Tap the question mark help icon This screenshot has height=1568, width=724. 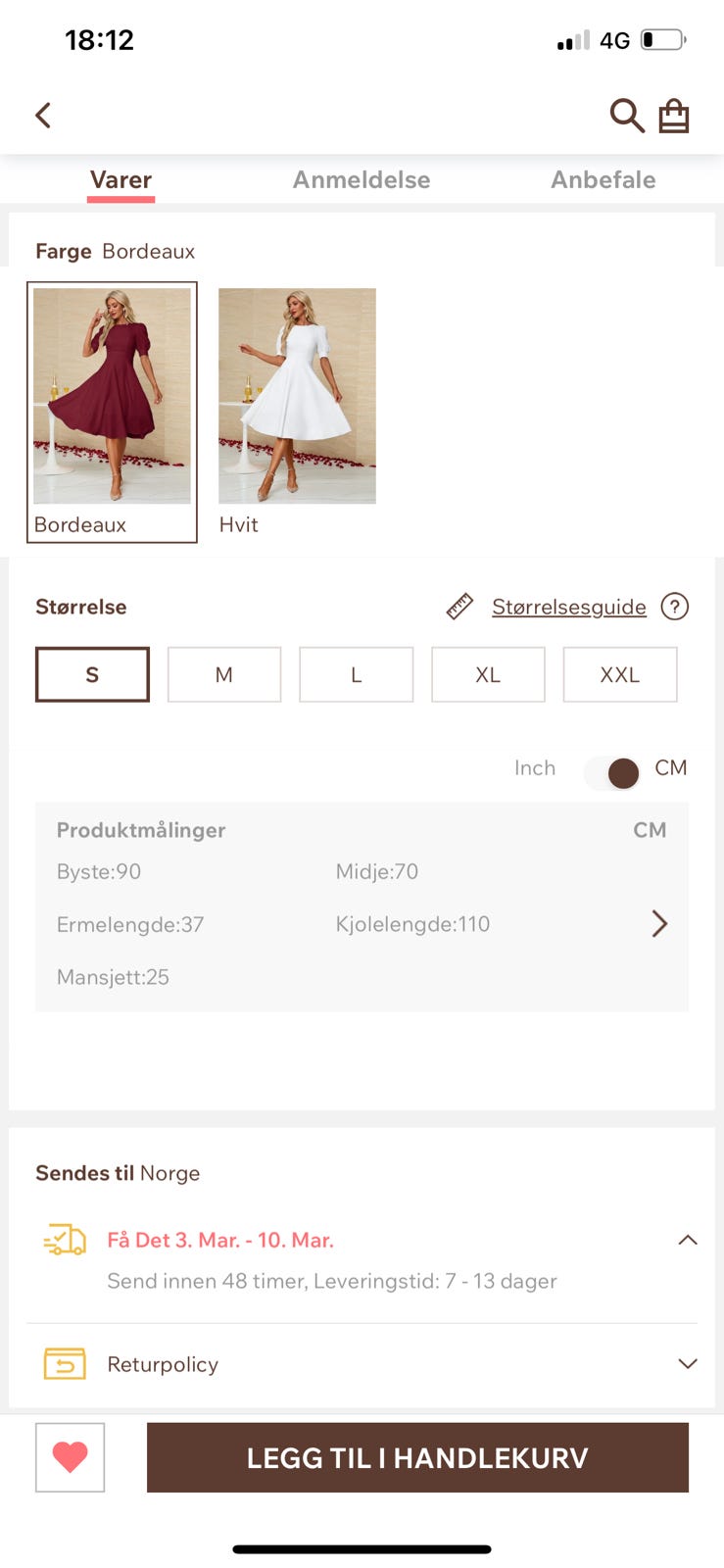(675, 607)
